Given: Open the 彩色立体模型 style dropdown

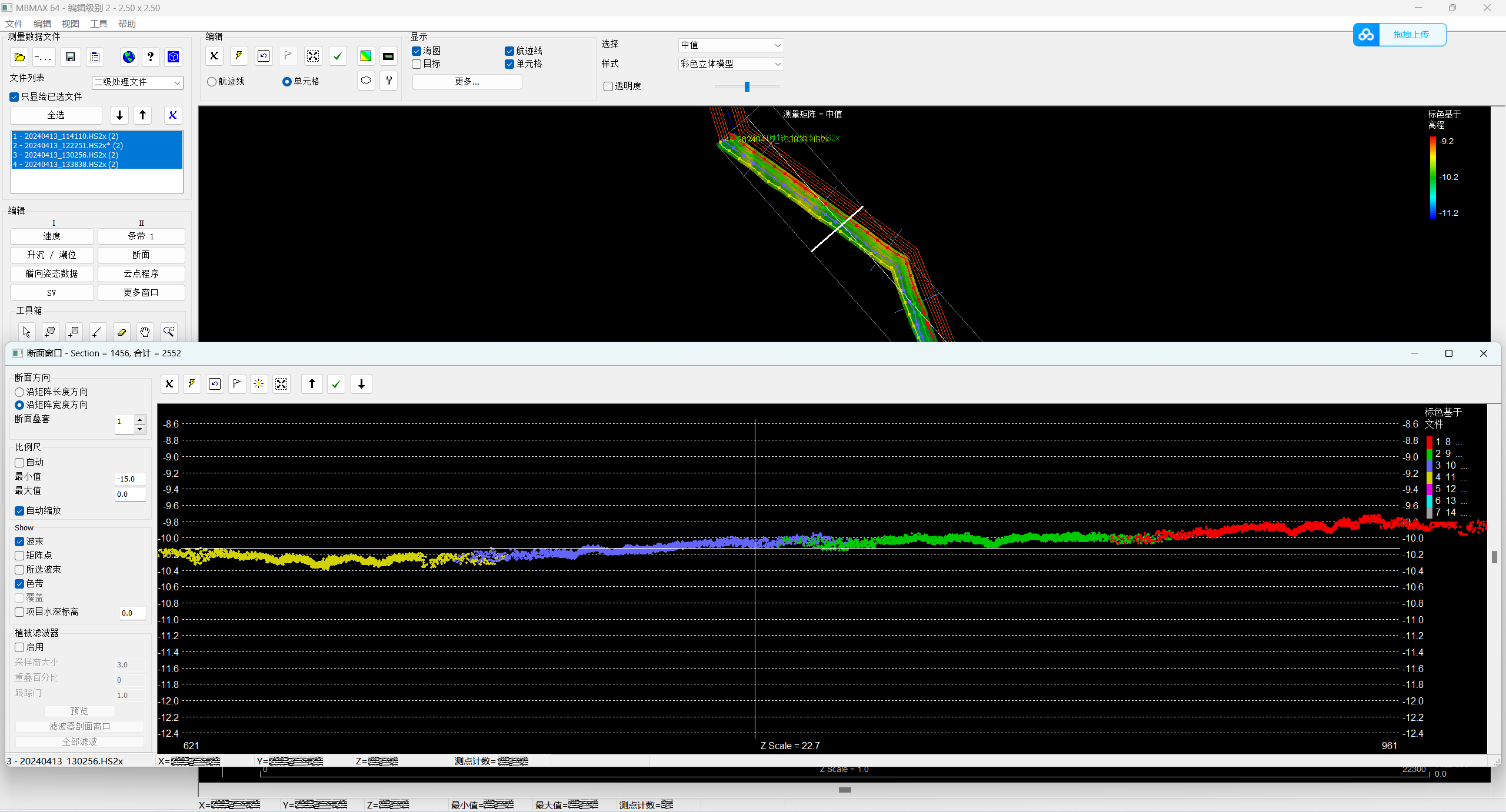Looking at the screenshot, I should [731, 64].
